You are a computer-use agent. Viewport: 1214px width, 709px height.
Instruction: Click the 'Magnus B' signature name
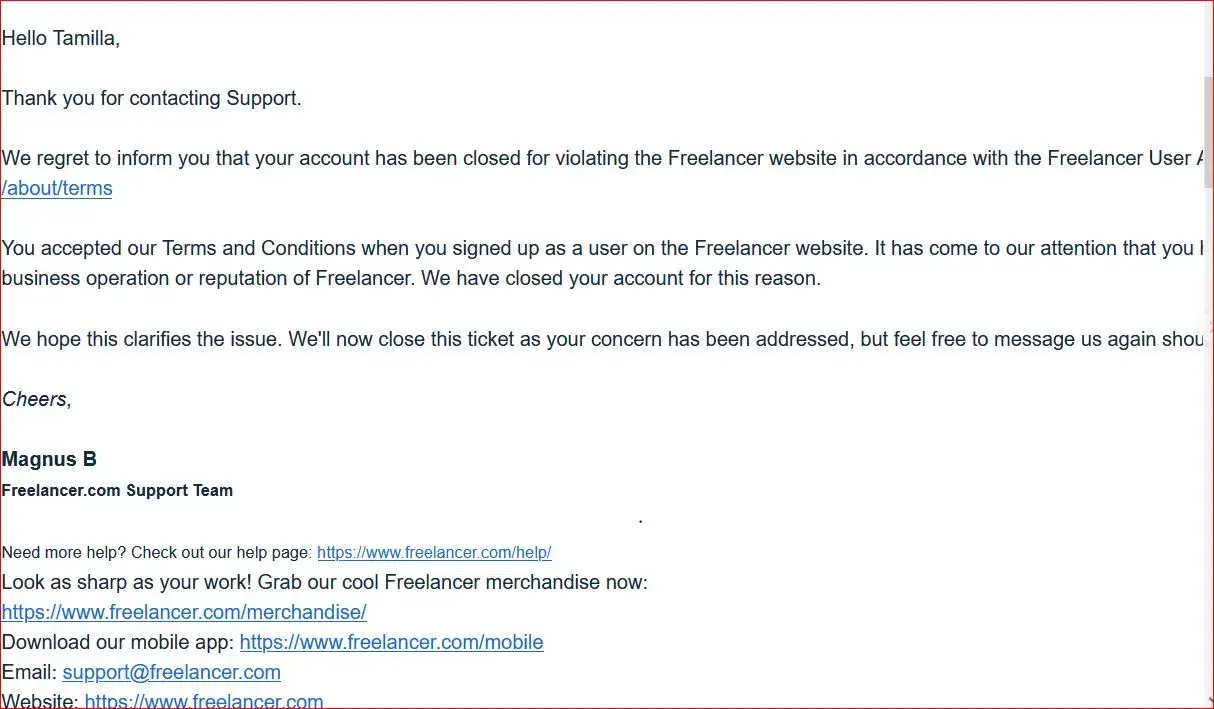[49, 459]
